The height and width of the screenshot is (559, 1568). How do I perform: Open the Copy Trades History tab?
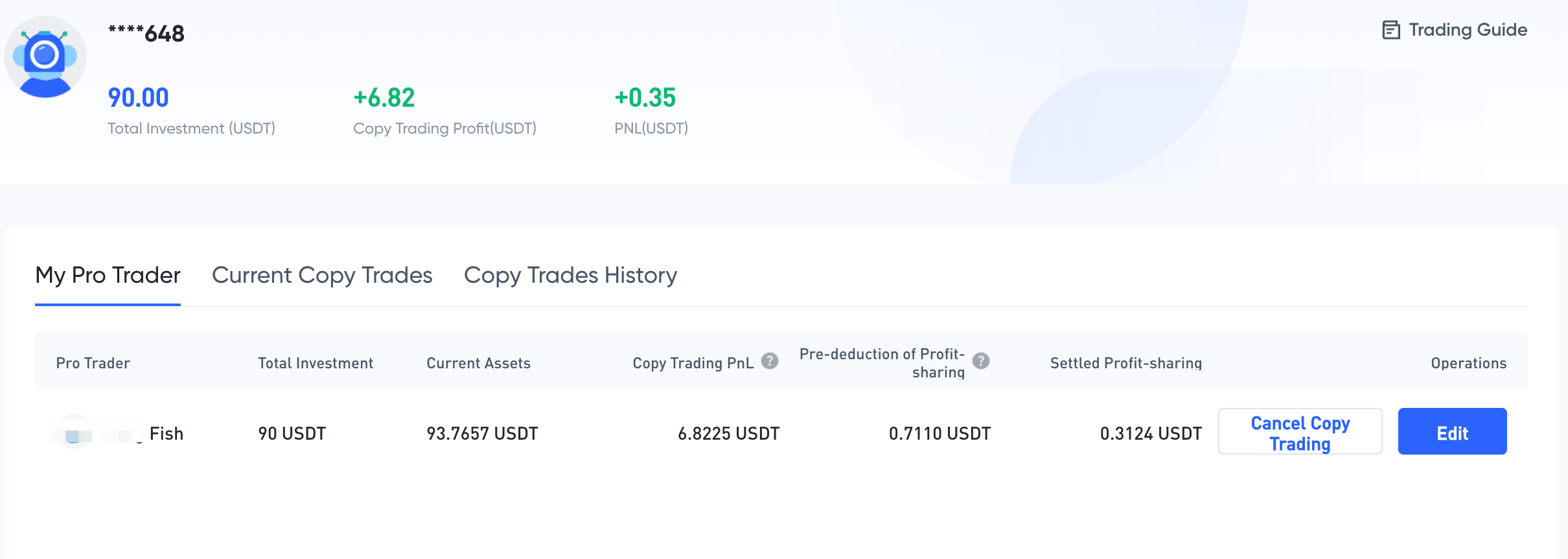click(570, 275)
